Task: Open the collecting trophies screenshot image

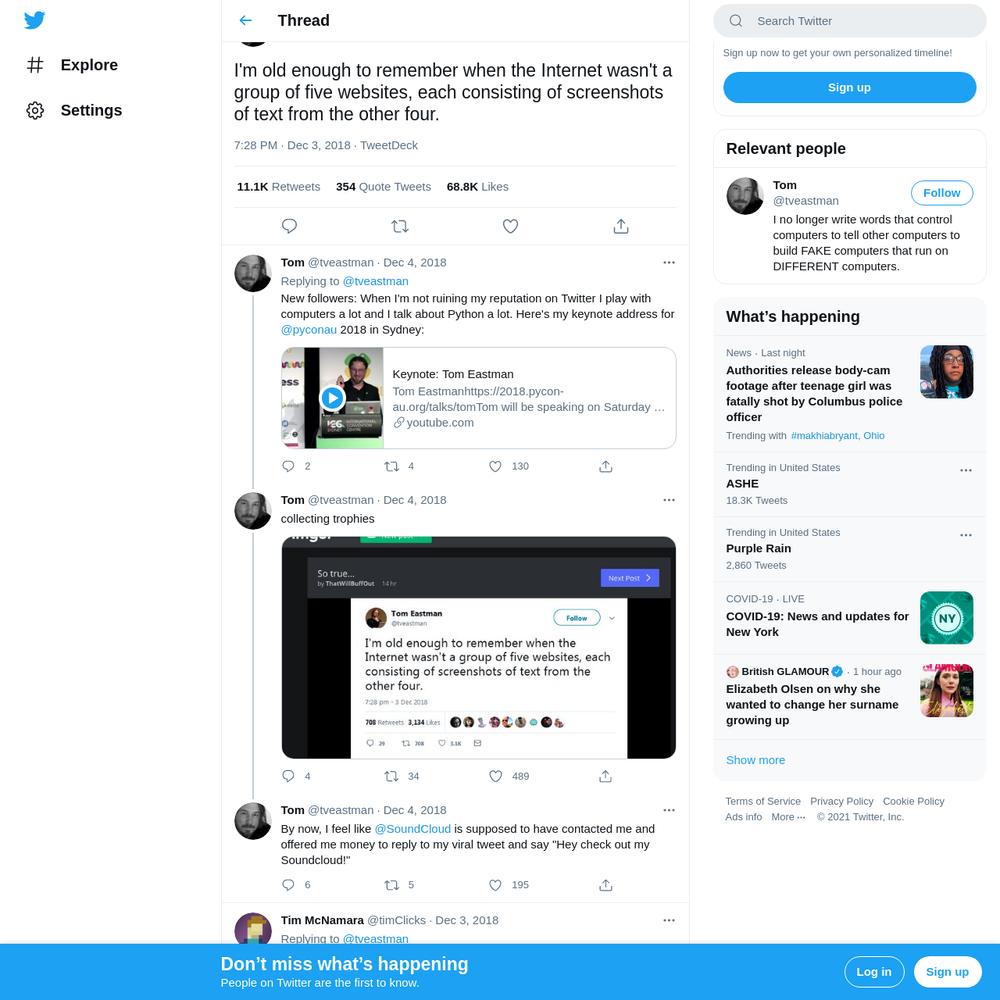Action: [478, 647]
